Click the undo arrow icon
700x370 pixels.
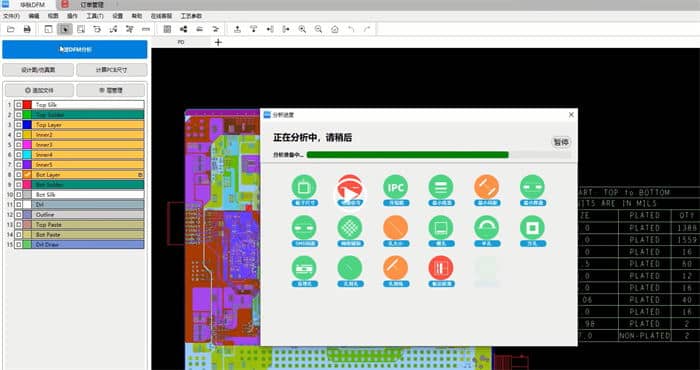coord(351,29)
